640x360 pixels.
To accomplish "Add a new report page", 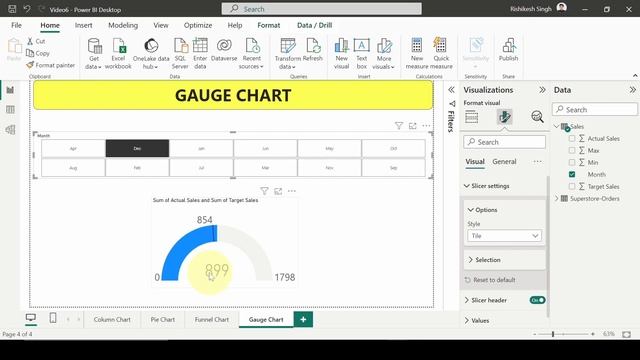I will 303,319.
